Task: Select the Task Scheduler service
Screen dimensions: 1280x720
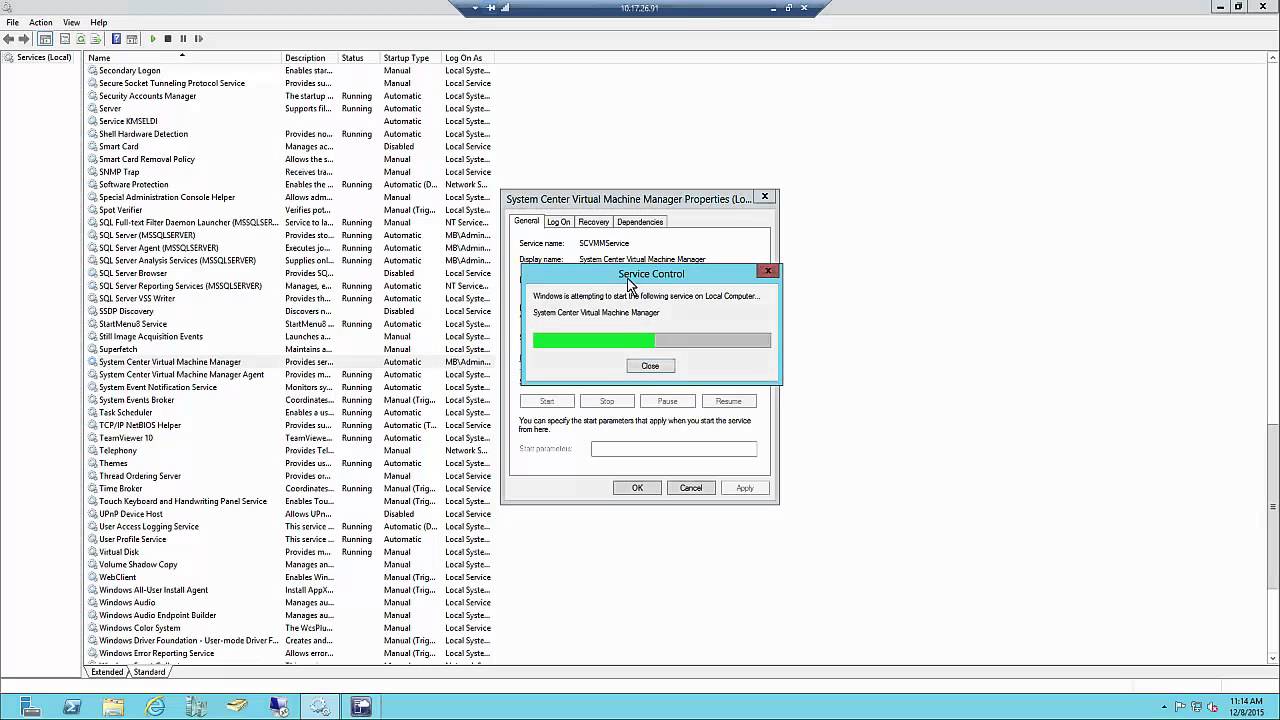Action: point(126,413)
